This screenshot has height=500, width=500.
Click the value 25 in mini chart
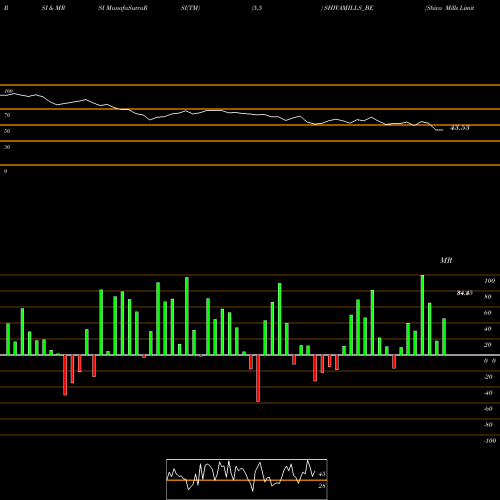coord(322,486)
